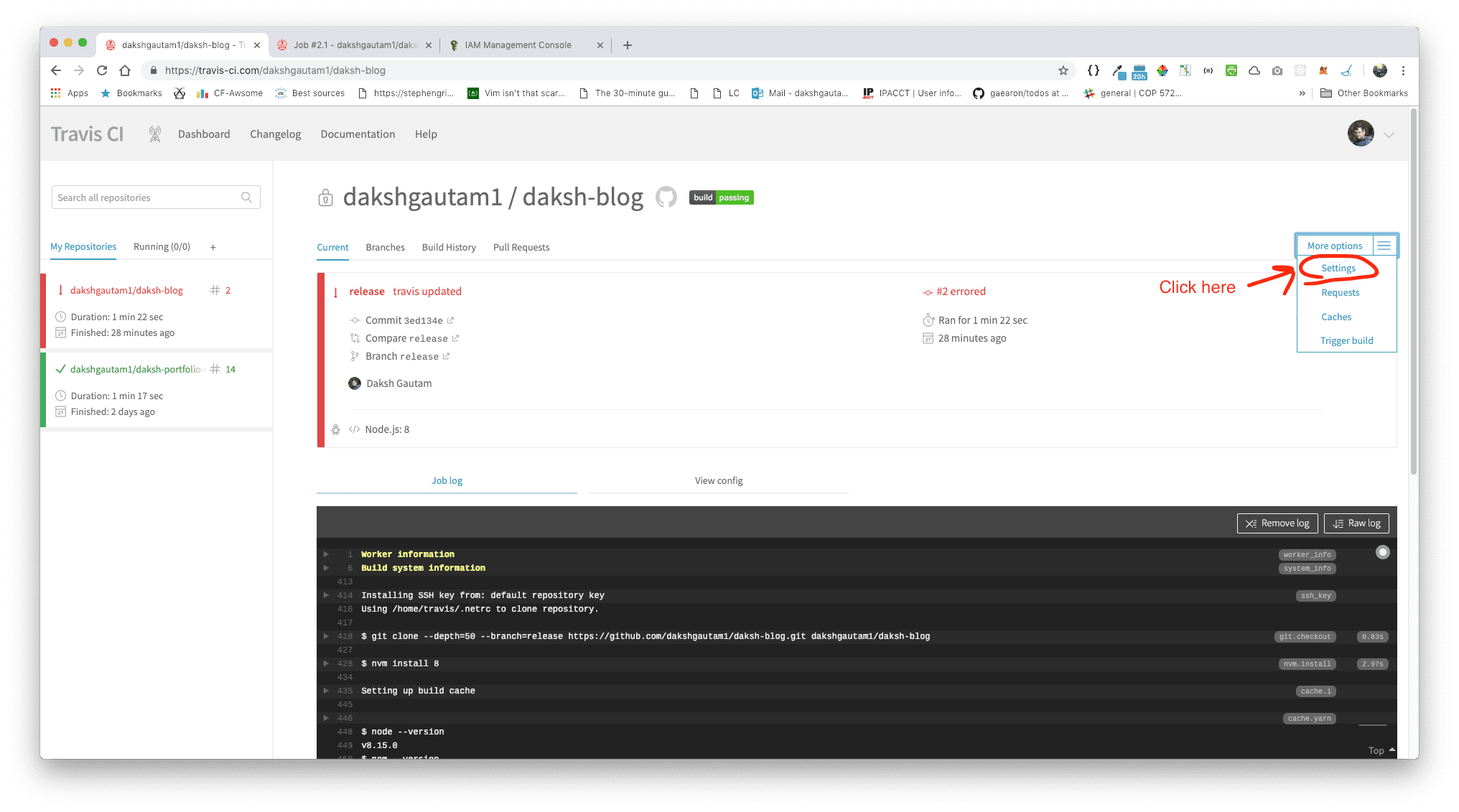
Task: Expand Installing SSH key log line
Action: coord(326,595)
